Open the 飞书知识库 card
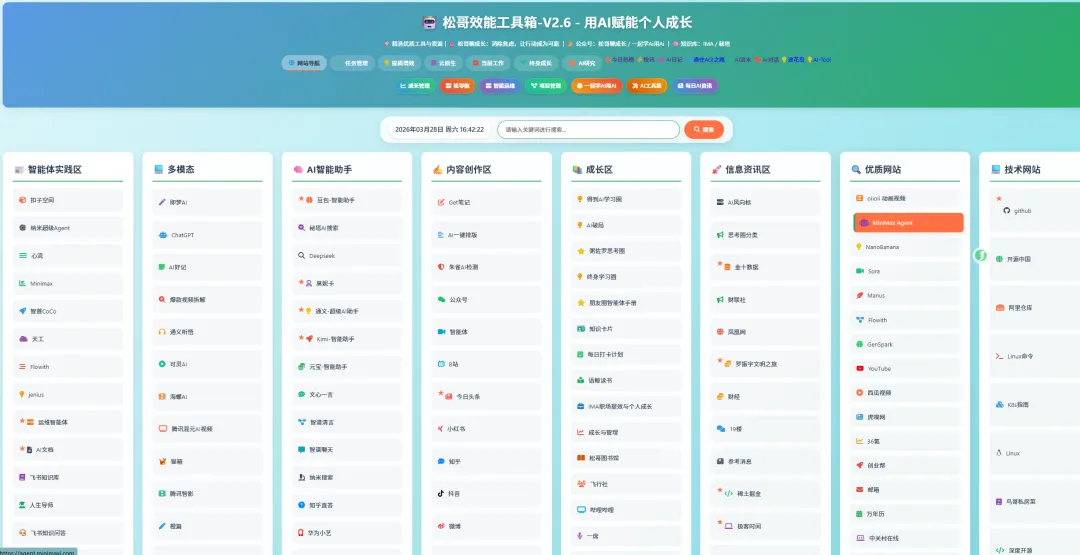 (x=68, y=477)
